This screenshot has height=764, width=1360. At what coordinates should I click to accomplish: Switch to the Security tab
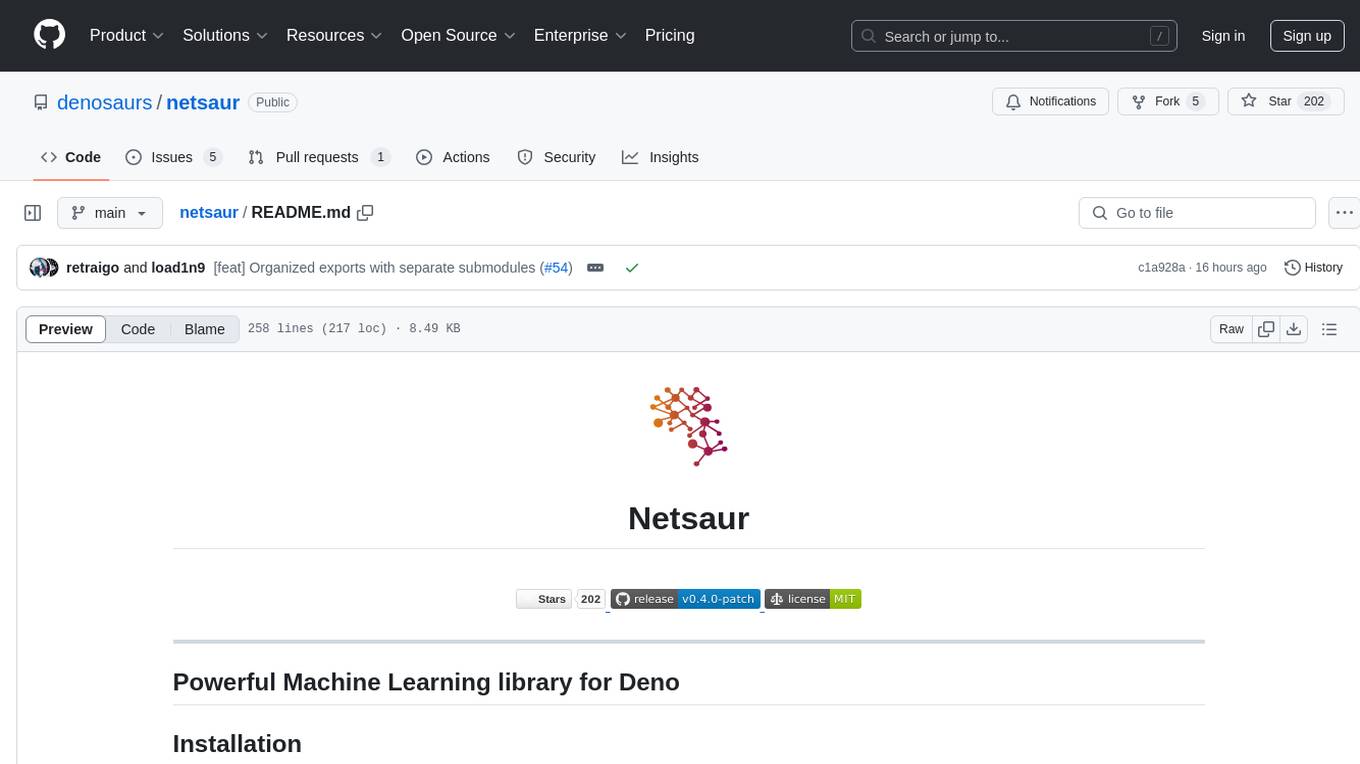point(557,157)
